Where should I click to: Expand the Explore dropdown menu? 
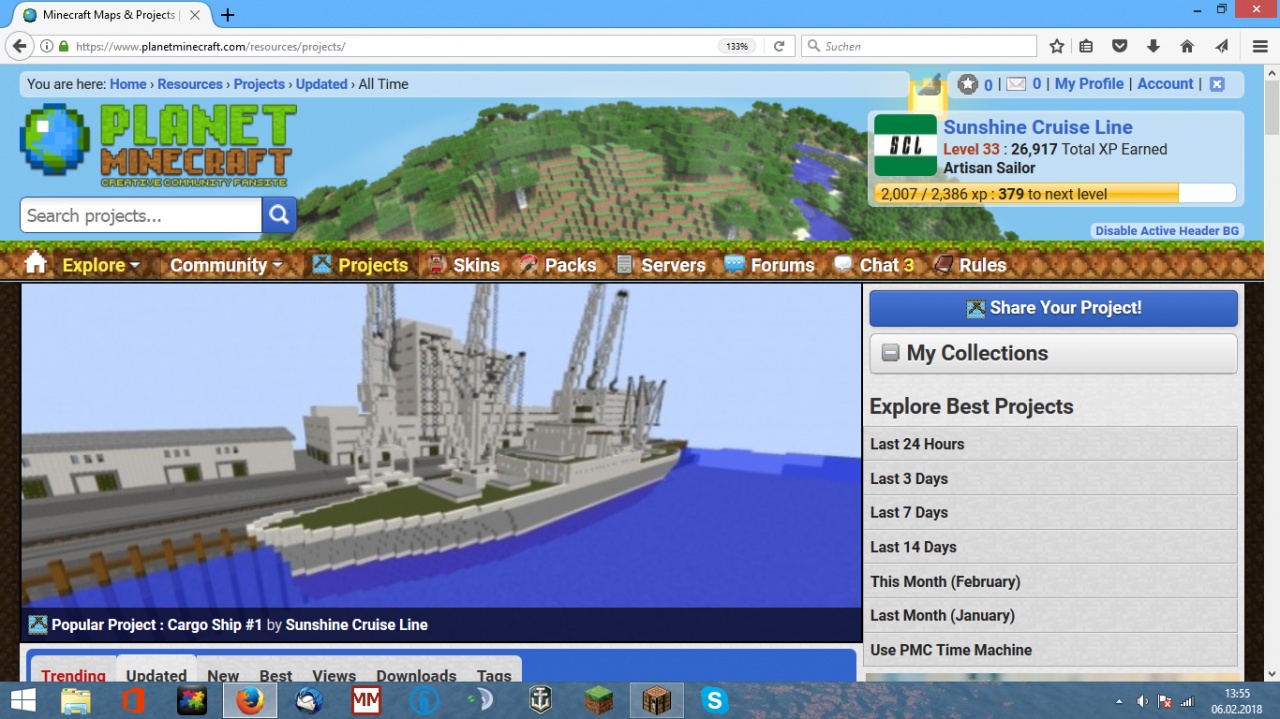99,264
